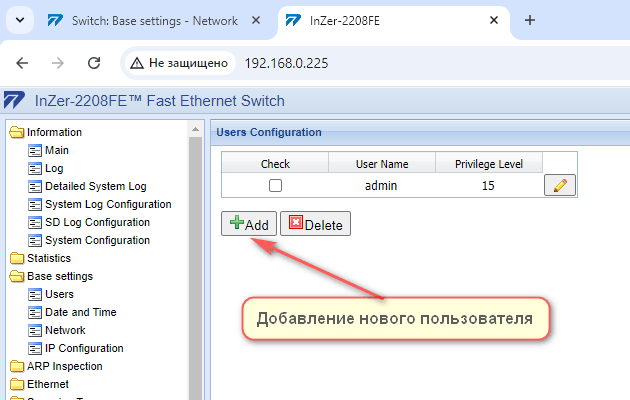Click the Date and Time page icon
Viewport: 630px width, 400px height.
pyautogui.click(x=35, y=312)
